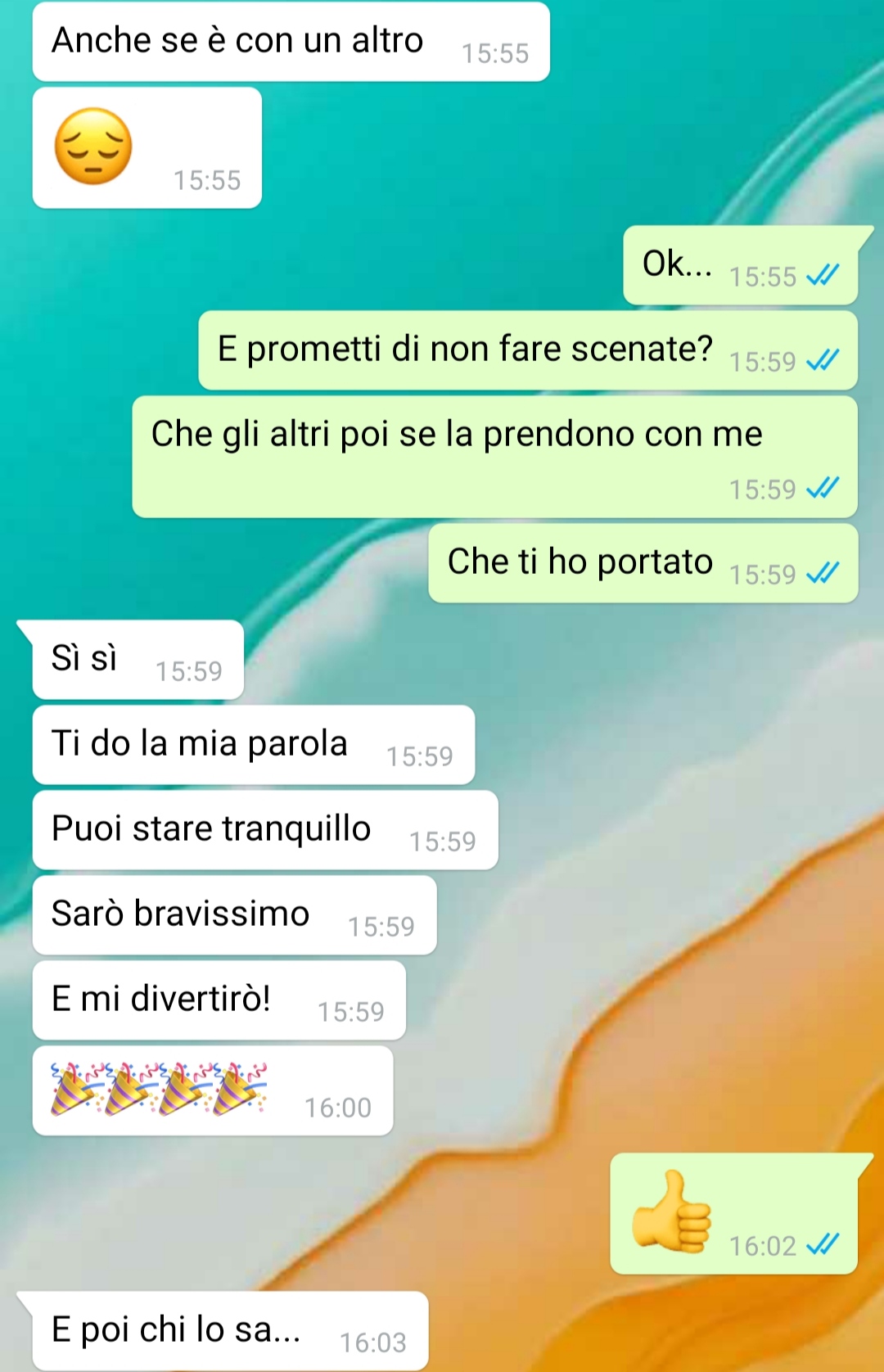Select the 'Che ti ho portato' bubble
The image size is (884, 1372).
[643, 563]
